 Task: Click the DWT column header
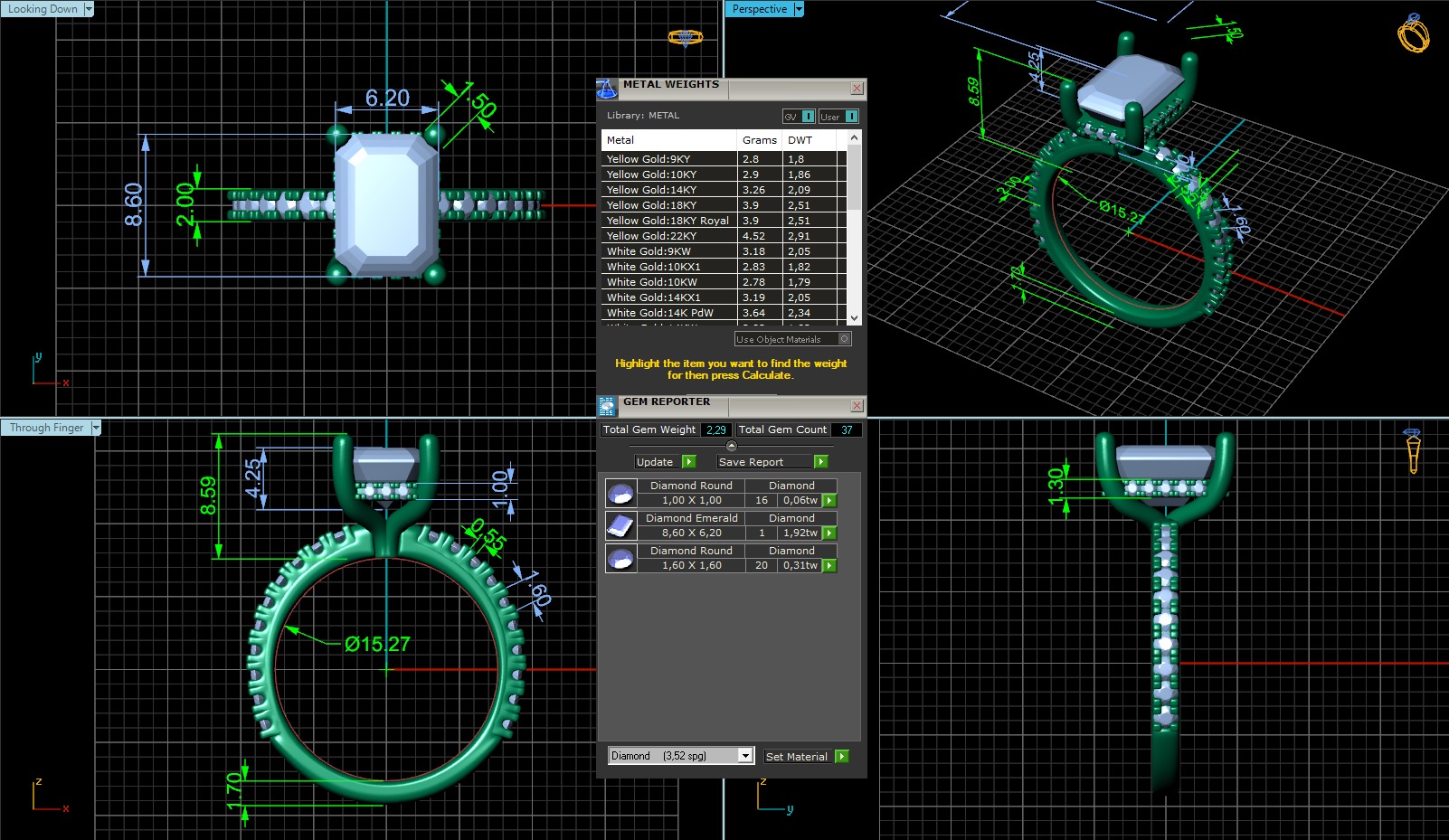point(810,140)
